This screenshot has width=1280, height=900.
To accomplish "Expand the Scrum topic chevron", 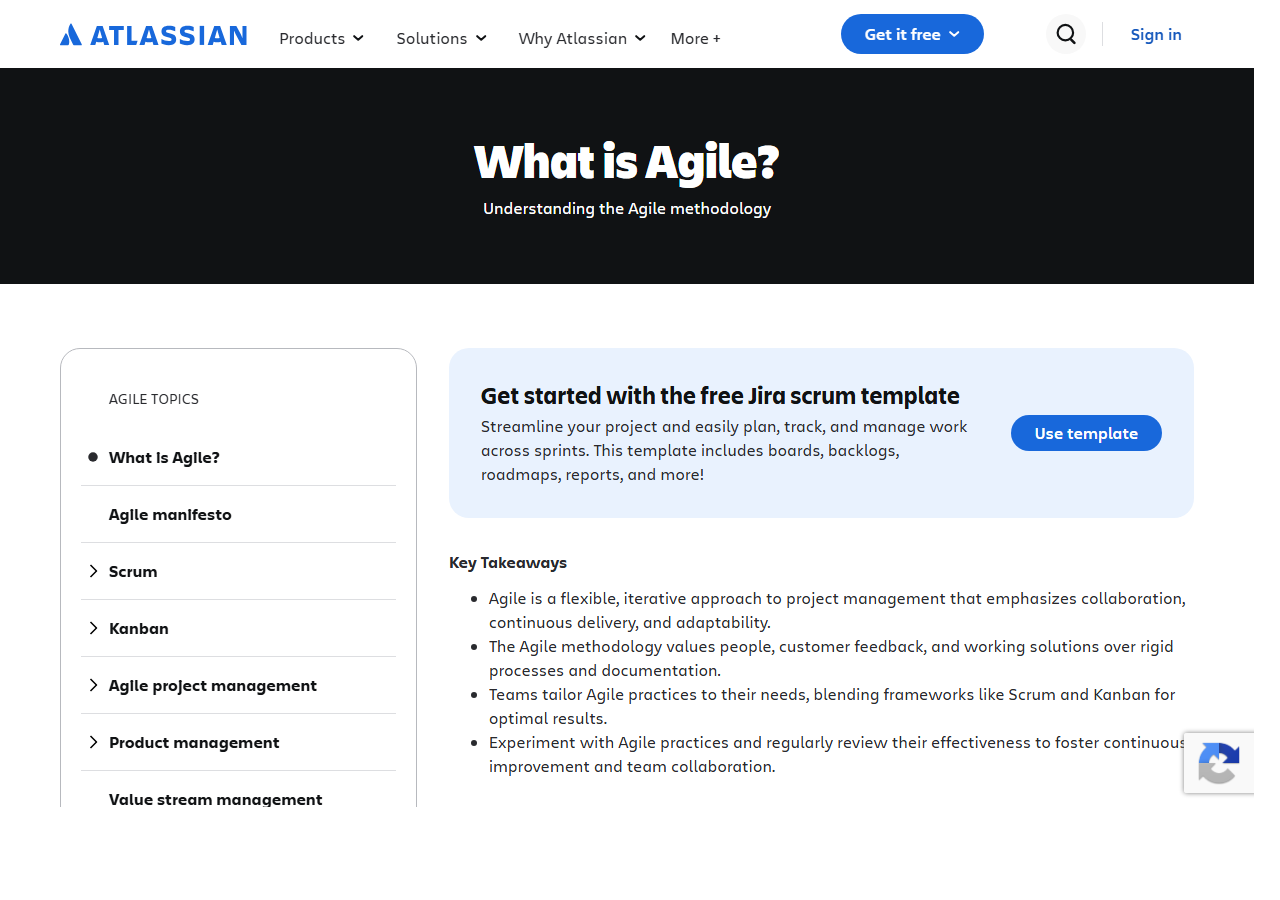I will click(x=93, y=571).
